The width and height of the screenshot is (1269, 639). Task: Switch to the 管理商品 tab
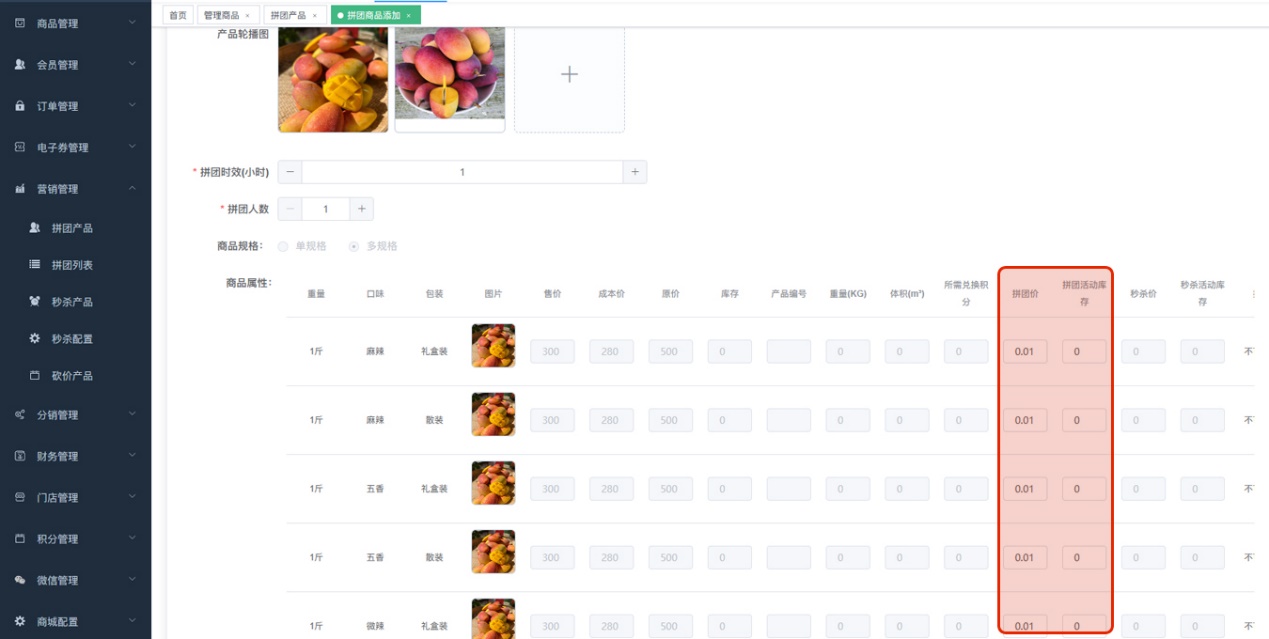click(227, 15)
